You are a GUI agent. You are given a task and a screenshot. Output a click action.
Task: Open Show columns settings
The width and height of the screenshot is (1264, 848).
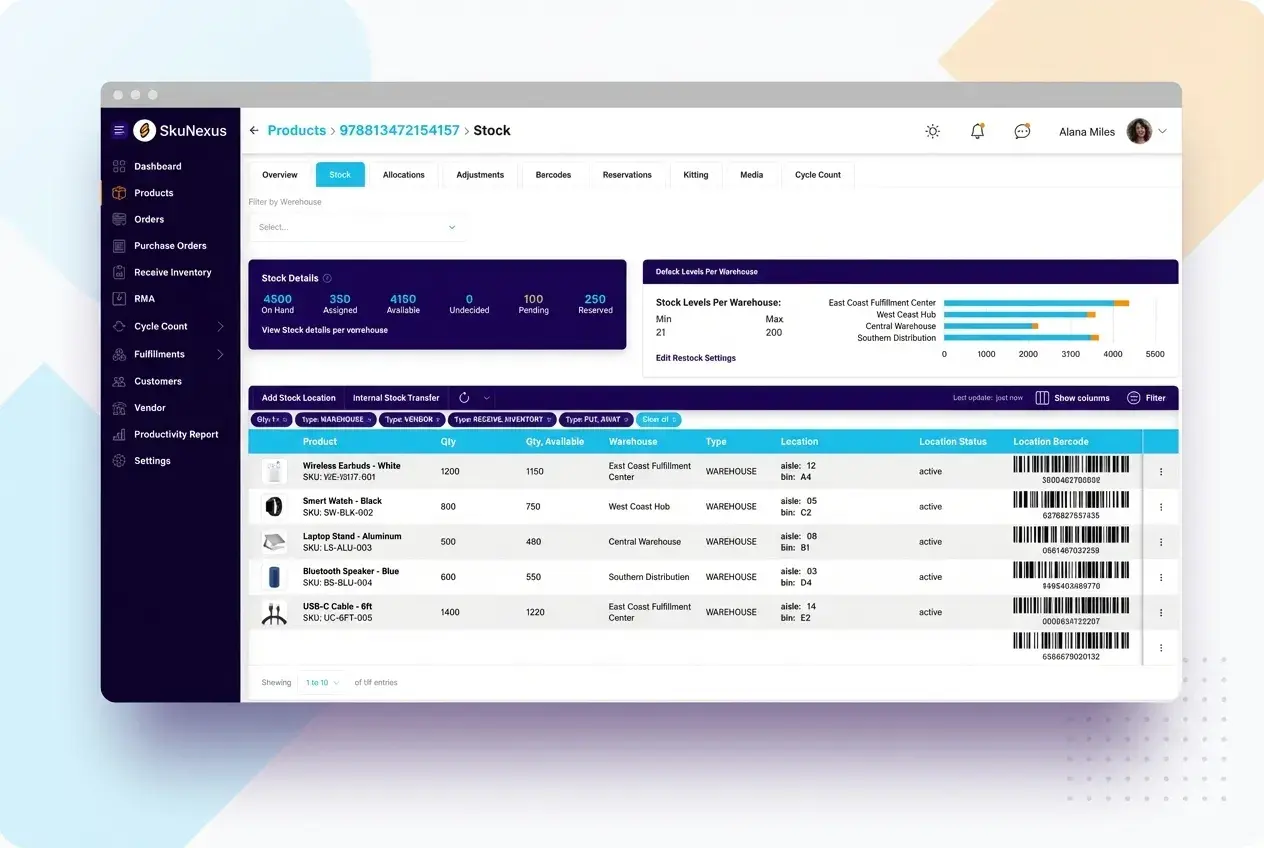1072,397
